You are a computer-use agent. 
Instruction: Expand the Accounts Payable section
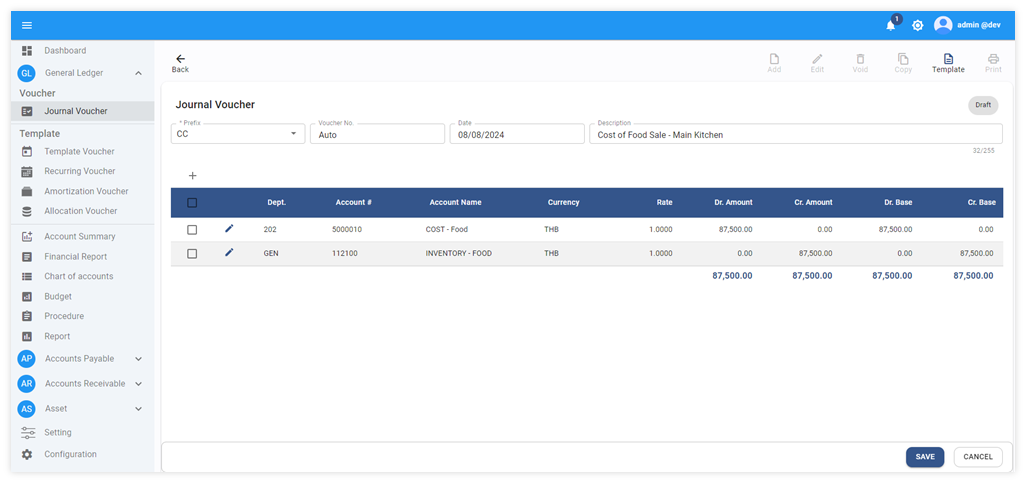[138, 359]
